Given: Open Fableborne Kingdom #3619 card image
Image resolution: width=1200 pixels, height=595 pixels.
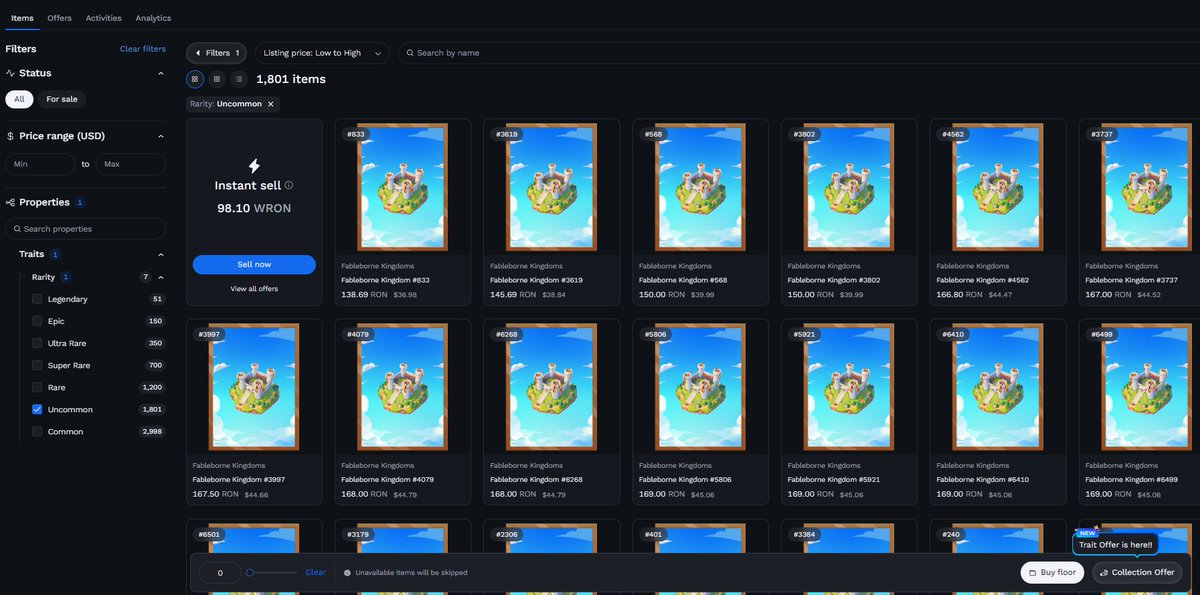Looking at the screenshot, I should [551, 187].
